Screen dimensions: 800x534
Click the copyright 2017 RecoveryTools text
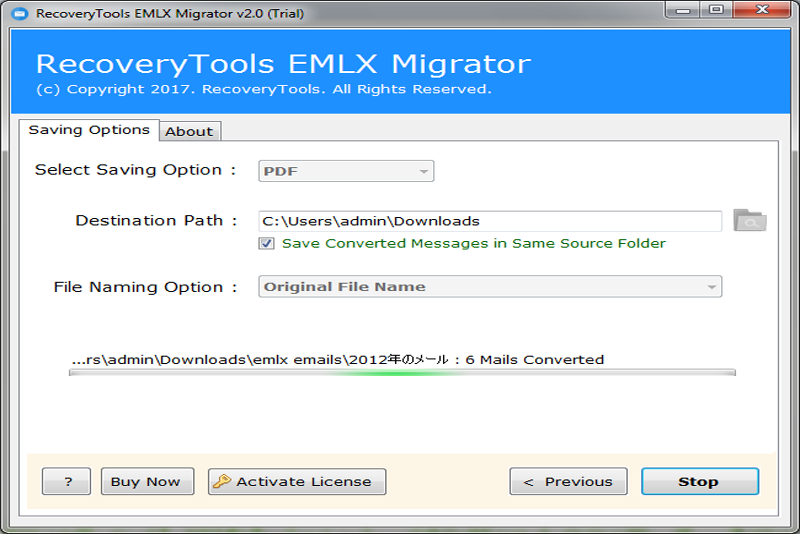[x=264, y=89]
